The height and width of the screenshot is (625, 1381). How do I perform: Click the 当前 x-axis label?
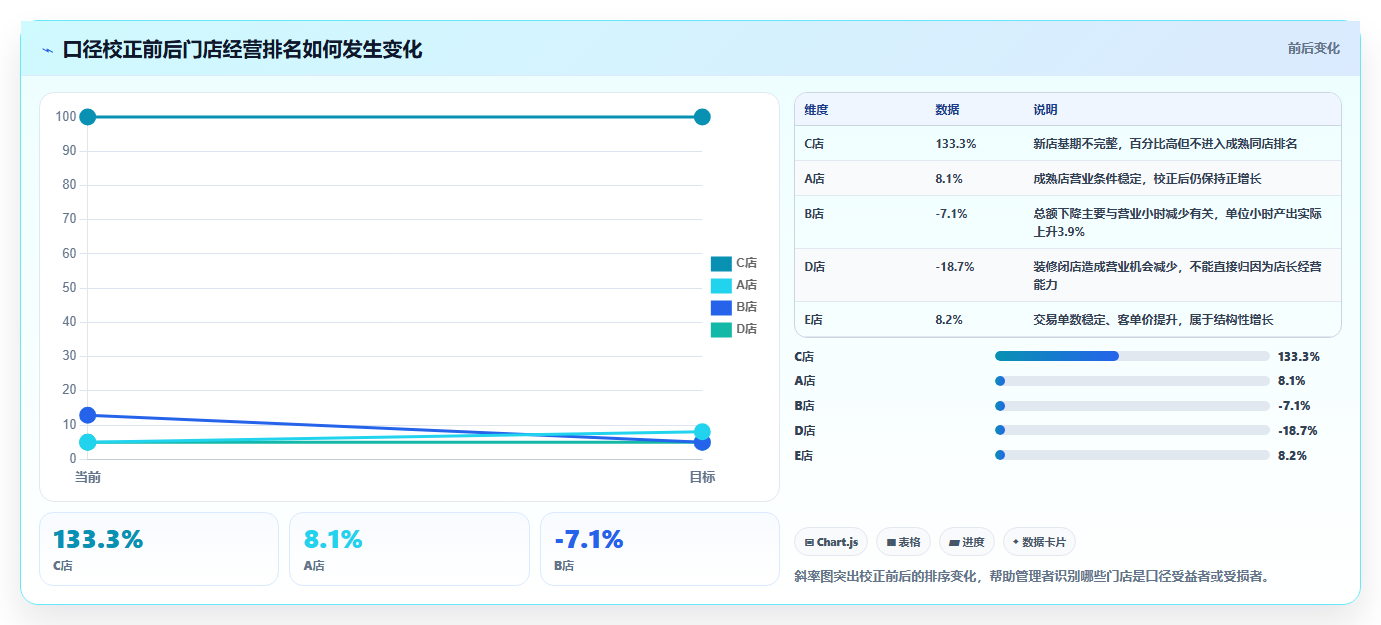tap(88, 477)
